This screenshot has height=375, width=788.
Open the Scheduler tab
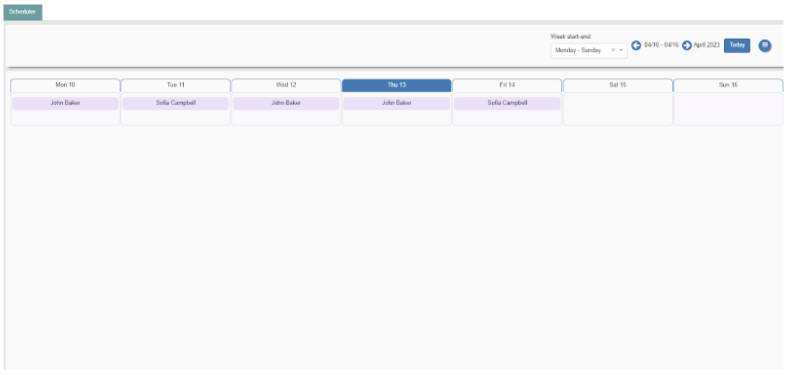[x=23, y=12]
